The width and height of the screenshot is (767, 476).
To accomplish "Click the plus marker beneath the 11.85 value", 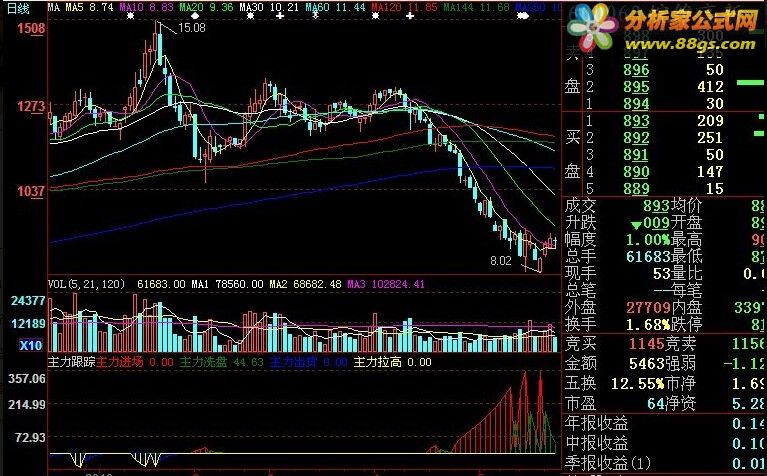I will [x=410, y=16].
